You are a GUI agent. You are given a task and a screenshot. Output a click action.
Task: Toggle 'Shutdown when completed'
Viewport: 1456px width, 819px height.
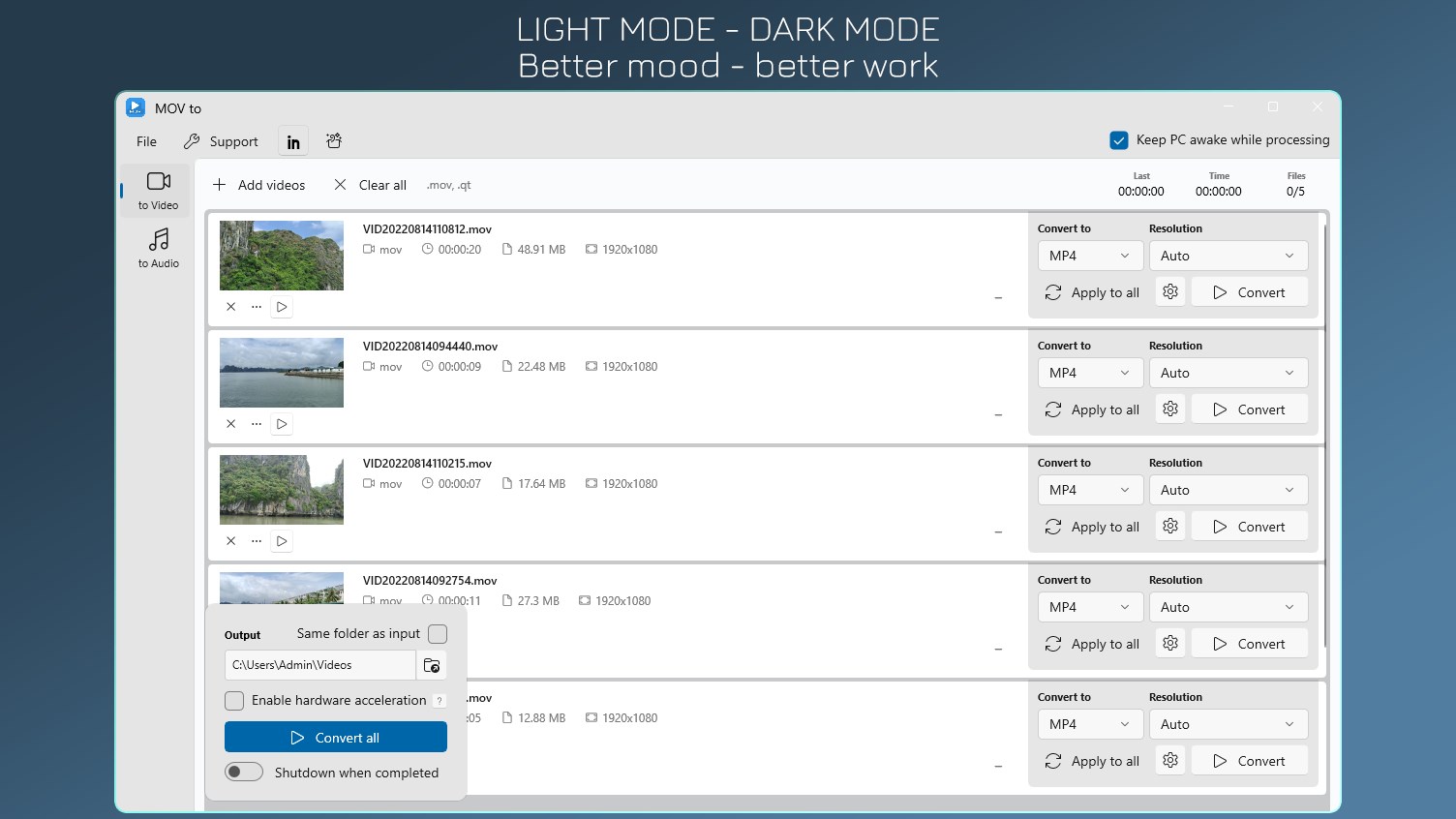click(x=243, y=772)
